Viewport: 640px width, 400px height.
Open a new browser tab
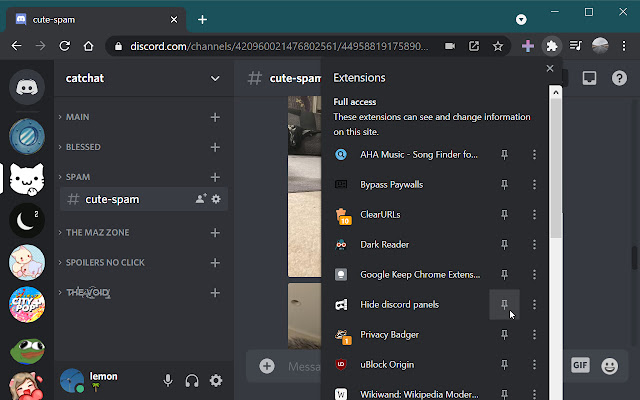[x=202, y=19]
